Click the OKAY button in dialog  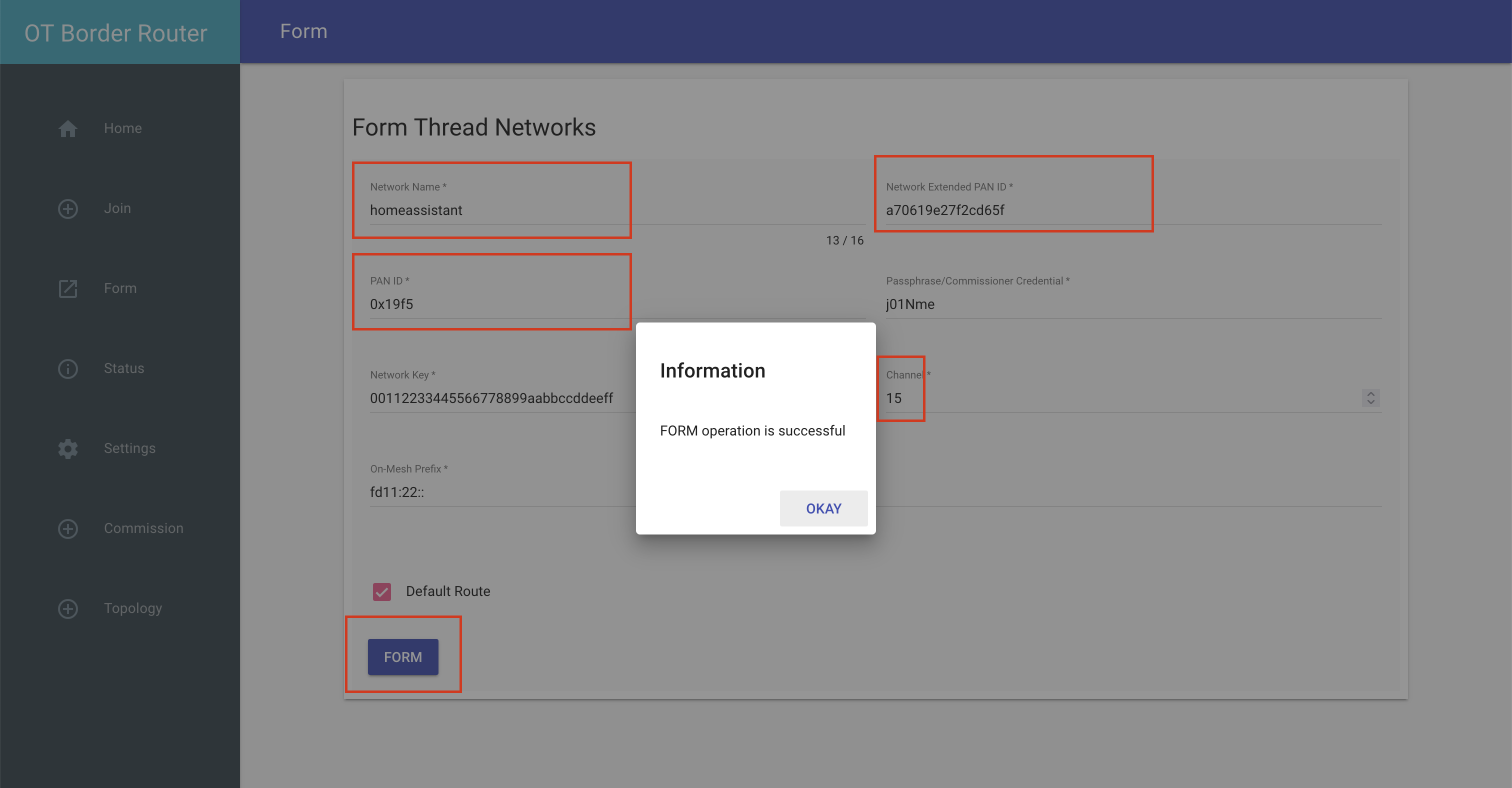(x=824, y=508)
